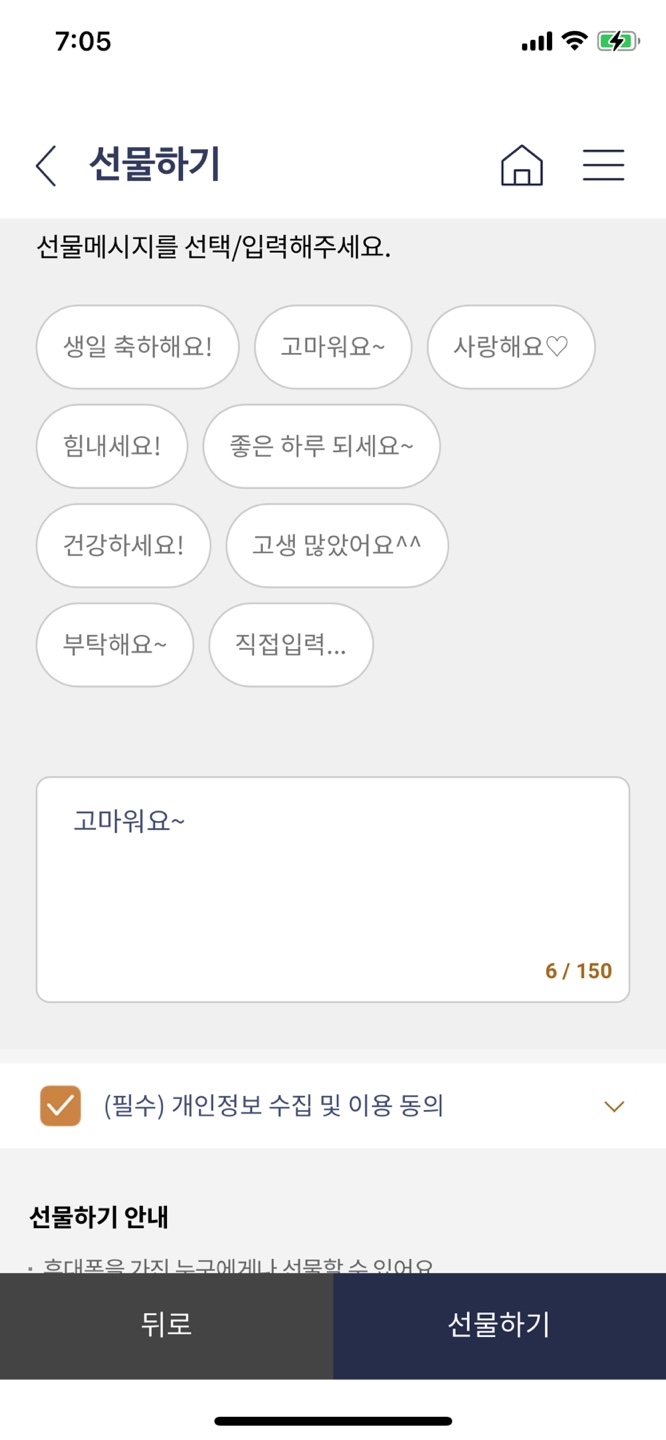Select the 힘내세요! message chip
This screenshot has width=666, height=1440.
click(112, 446)
